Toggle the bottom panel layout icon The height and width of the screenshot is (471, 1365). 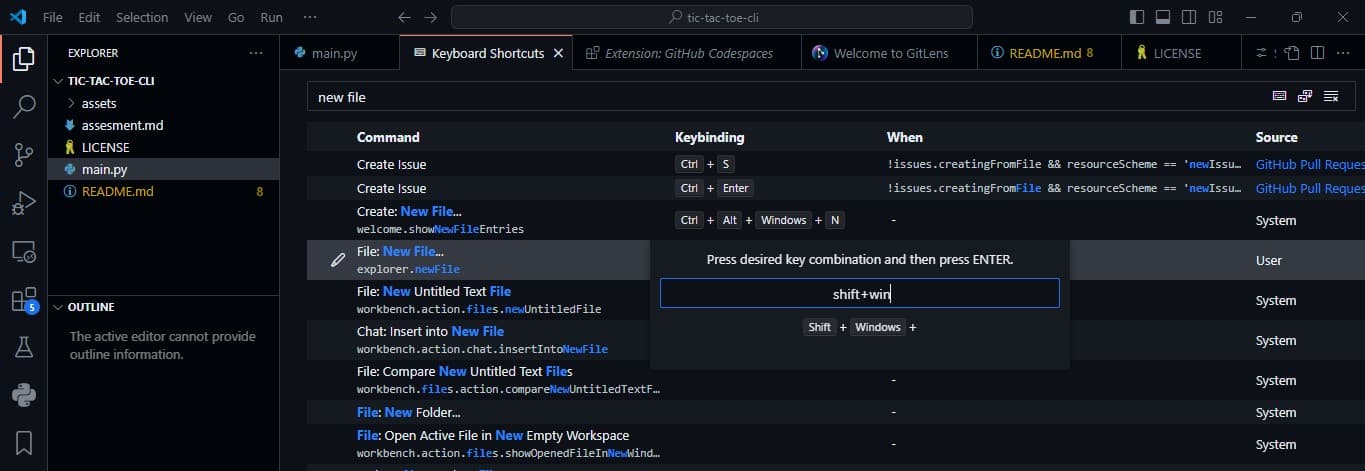1163,17
